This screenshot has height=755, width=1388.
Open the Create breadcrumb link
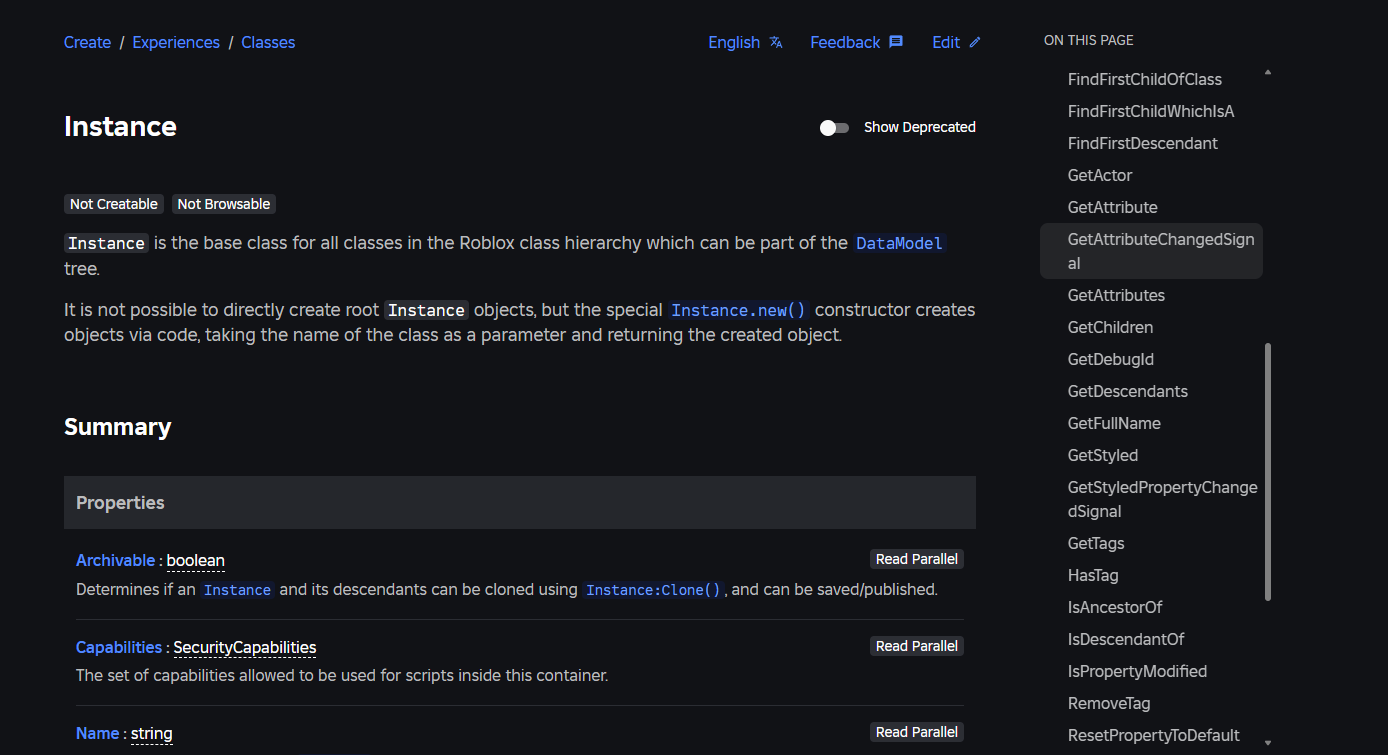pos(87,42)
